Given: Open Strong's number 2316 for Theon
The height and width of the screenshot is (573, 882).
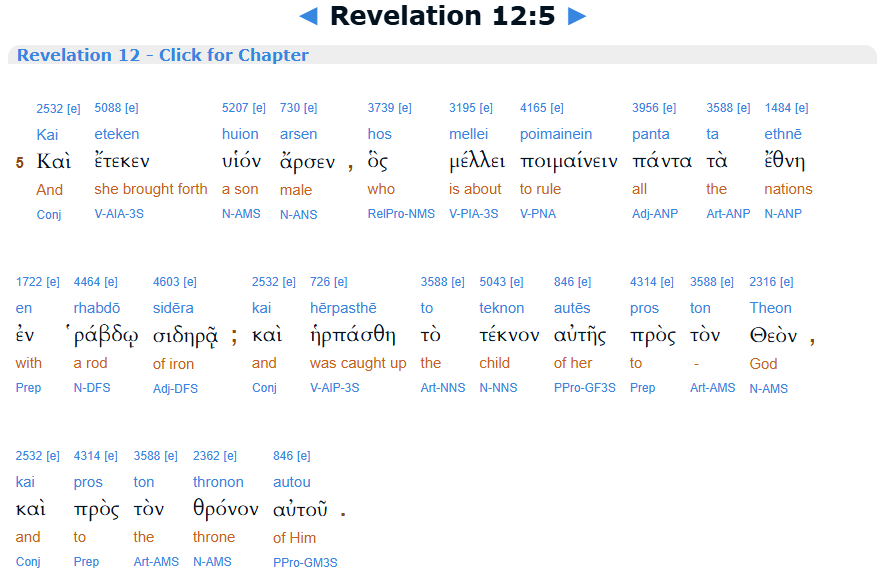Looking at the screenshot, I should pyautogui.click(x=764, y=282).
